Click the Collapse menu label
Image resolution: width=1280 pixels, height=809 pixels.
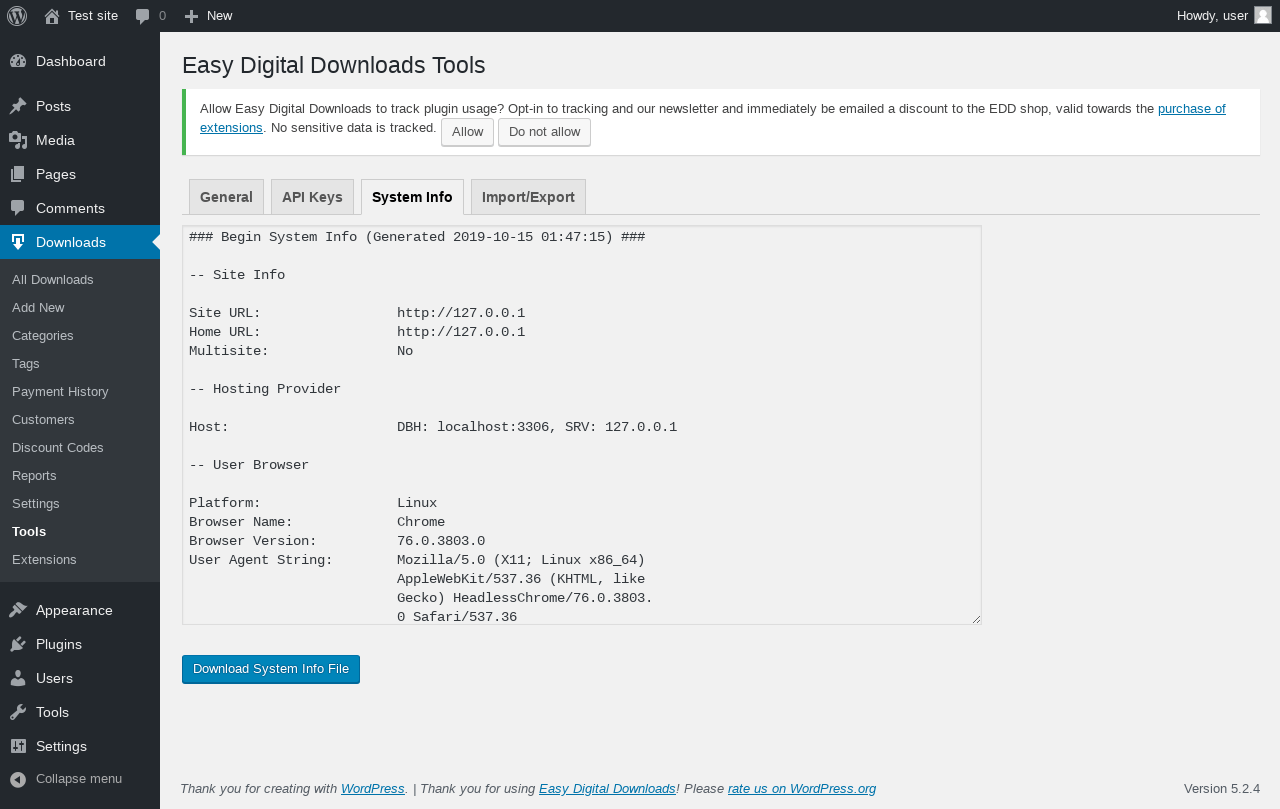click(x=79, y=778)
